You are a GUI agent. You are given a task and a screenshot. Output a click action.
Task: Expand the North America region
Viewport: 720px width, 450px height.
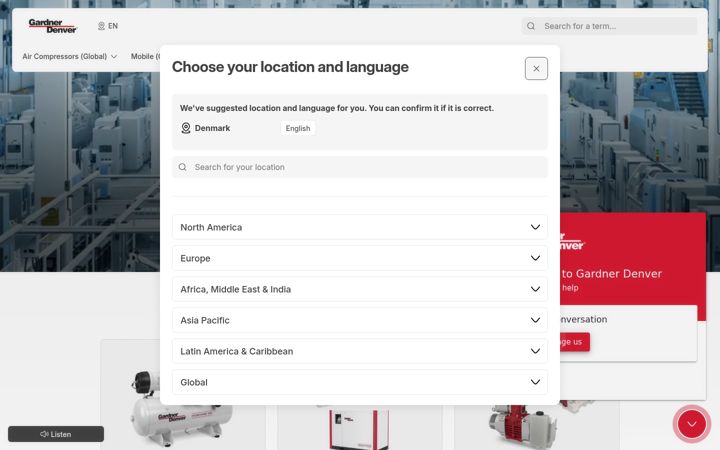pyautogui.click(x=360, y=227)
